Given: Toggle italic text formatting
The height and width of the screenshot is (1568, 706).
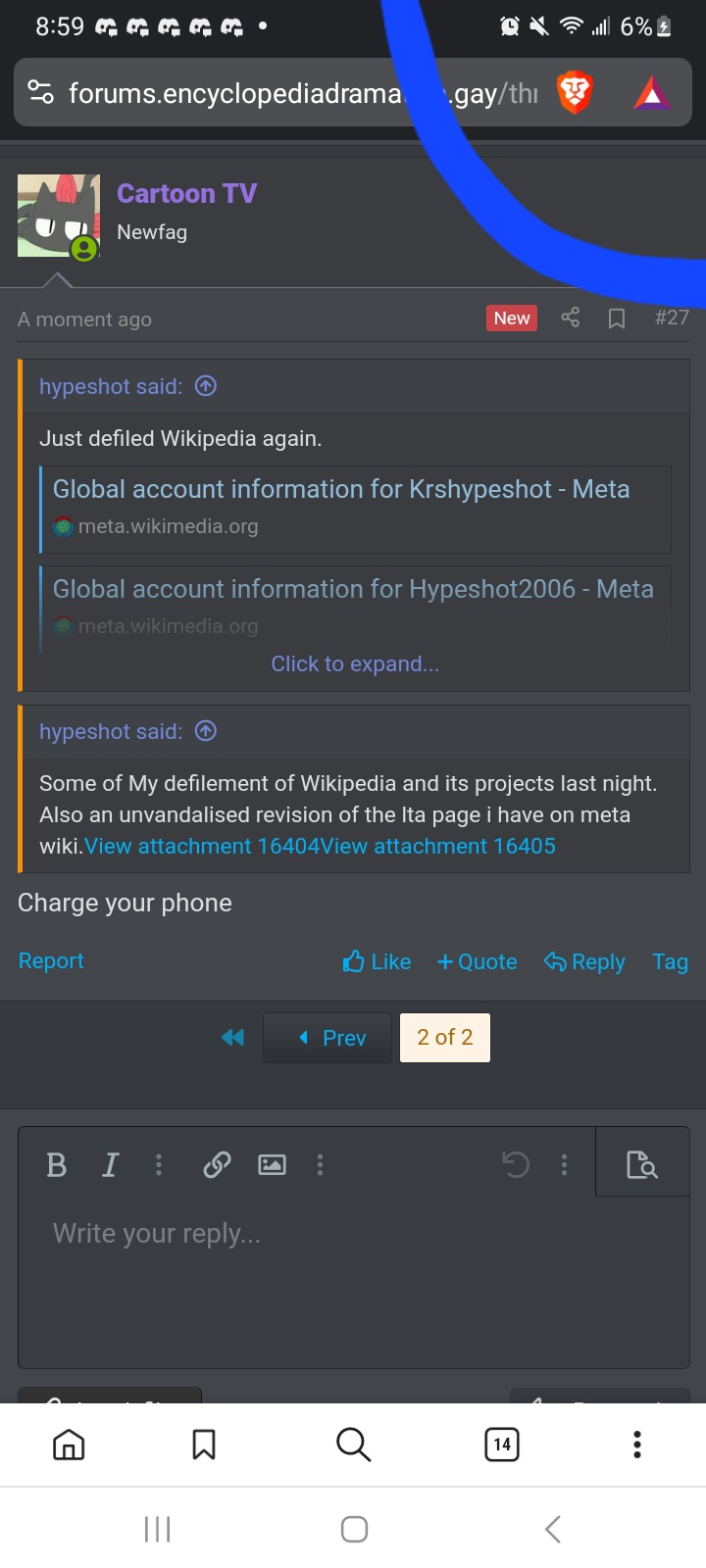Looking at the screenshot, I should pos(110,1164).
